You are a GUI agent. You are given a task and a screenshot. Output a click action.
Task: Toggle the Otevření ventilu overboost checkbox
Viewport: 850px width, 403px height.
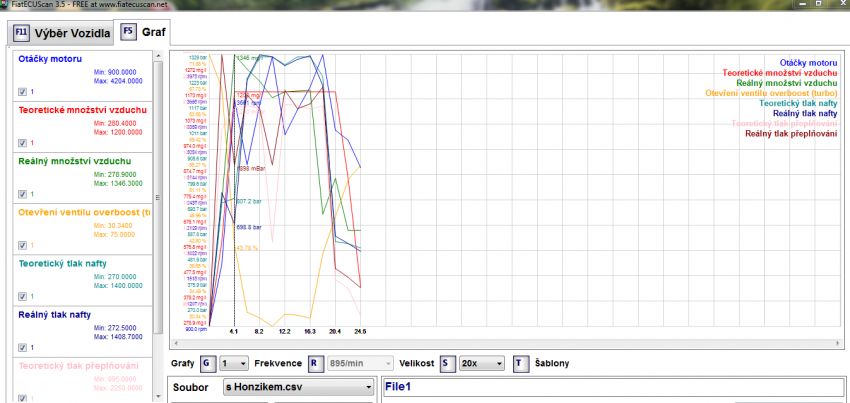22,244
